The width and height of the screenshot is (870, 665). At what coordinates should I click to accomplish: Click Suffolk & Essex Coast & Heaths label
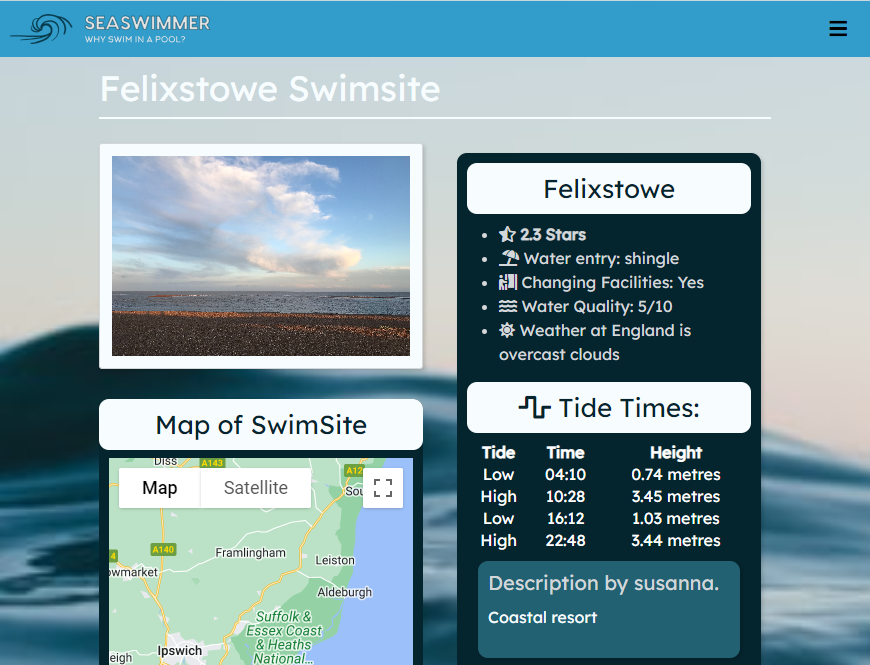coord(284,638)
